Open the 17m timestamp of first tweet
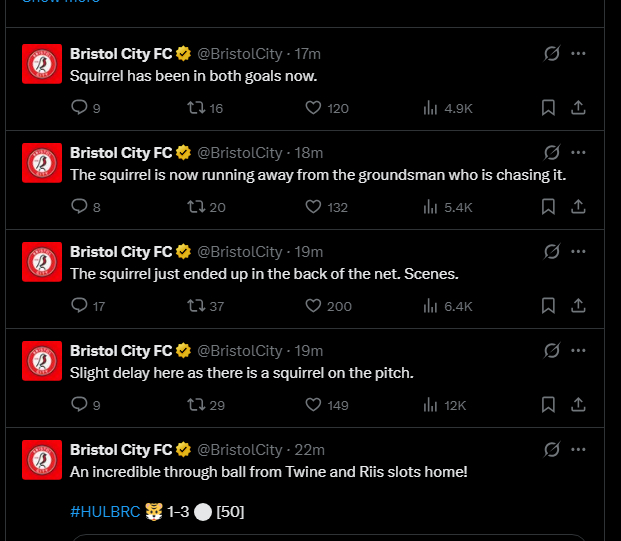Viewport: 621px width, 541px height. (x=308, y=53)
